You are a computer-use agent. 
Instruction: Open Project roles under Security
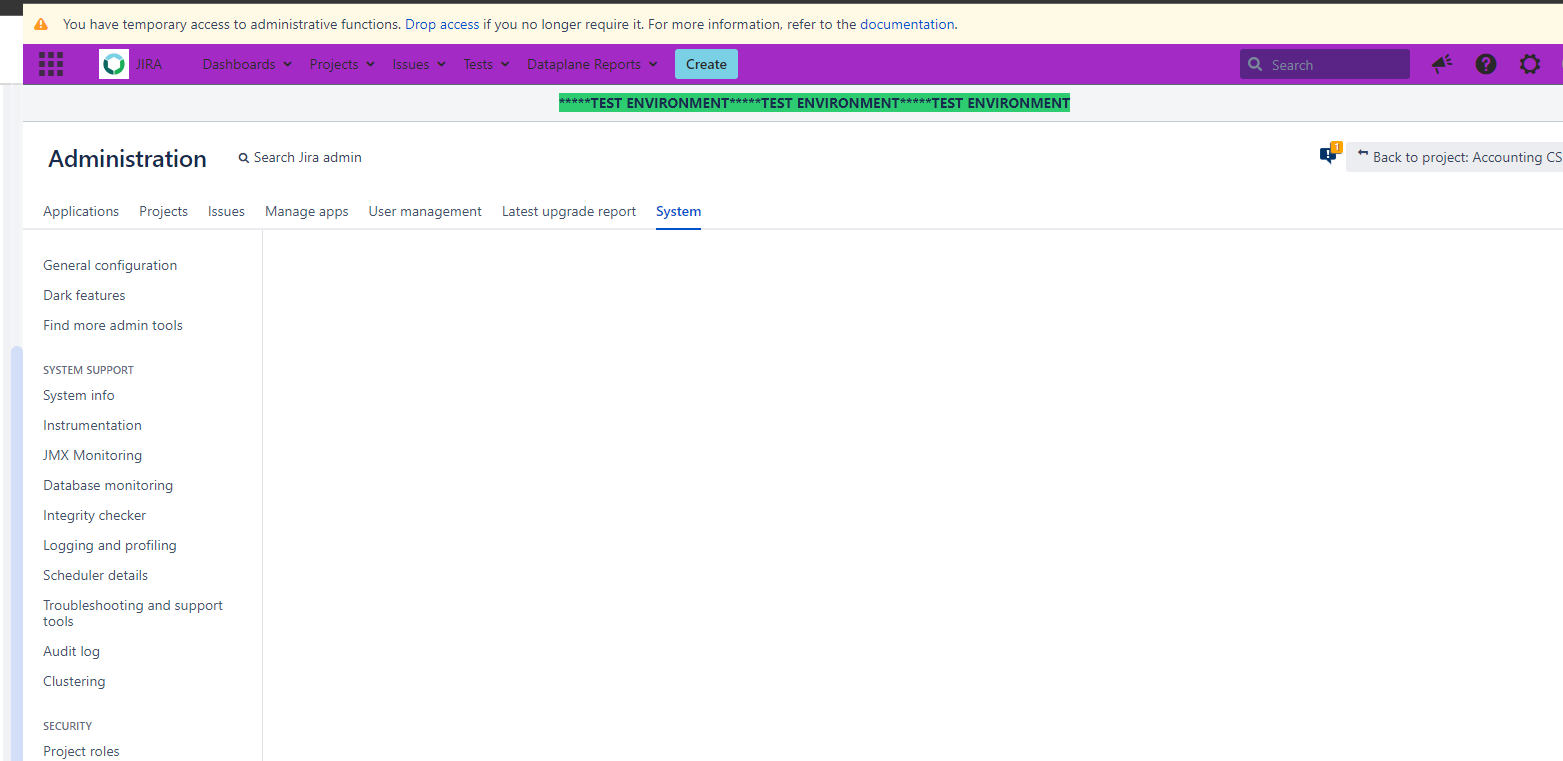coord(81,751)
